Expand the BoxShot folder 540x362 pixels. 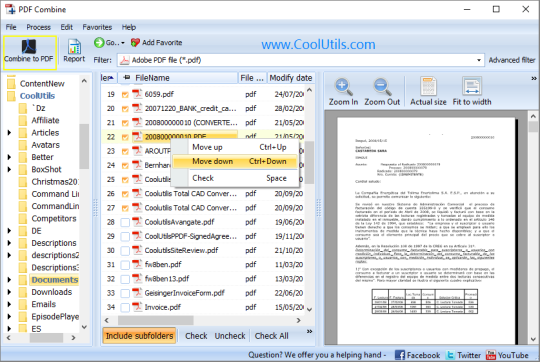(x=9, y=169)
